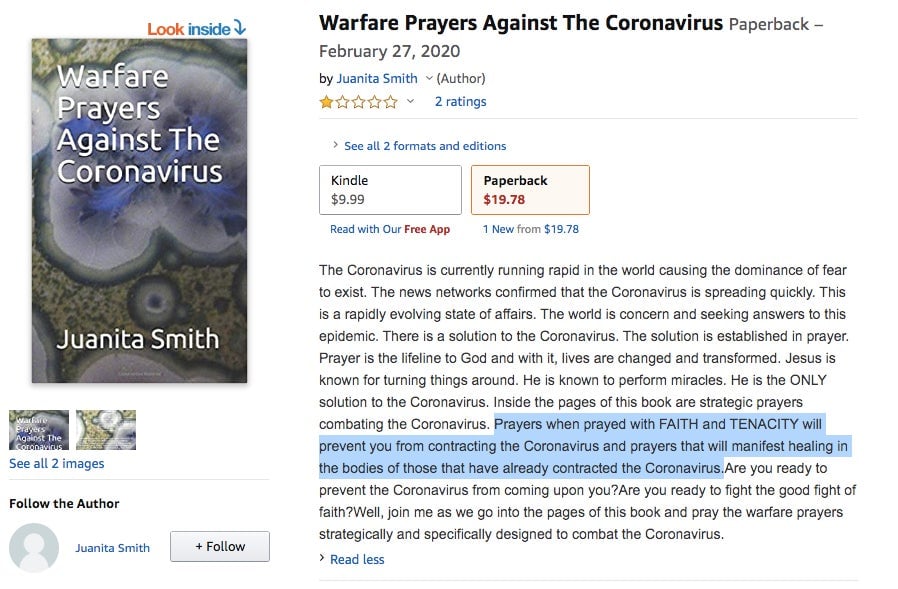
Task: Open the 2 ratings link
Action: [x=460, y=101]
